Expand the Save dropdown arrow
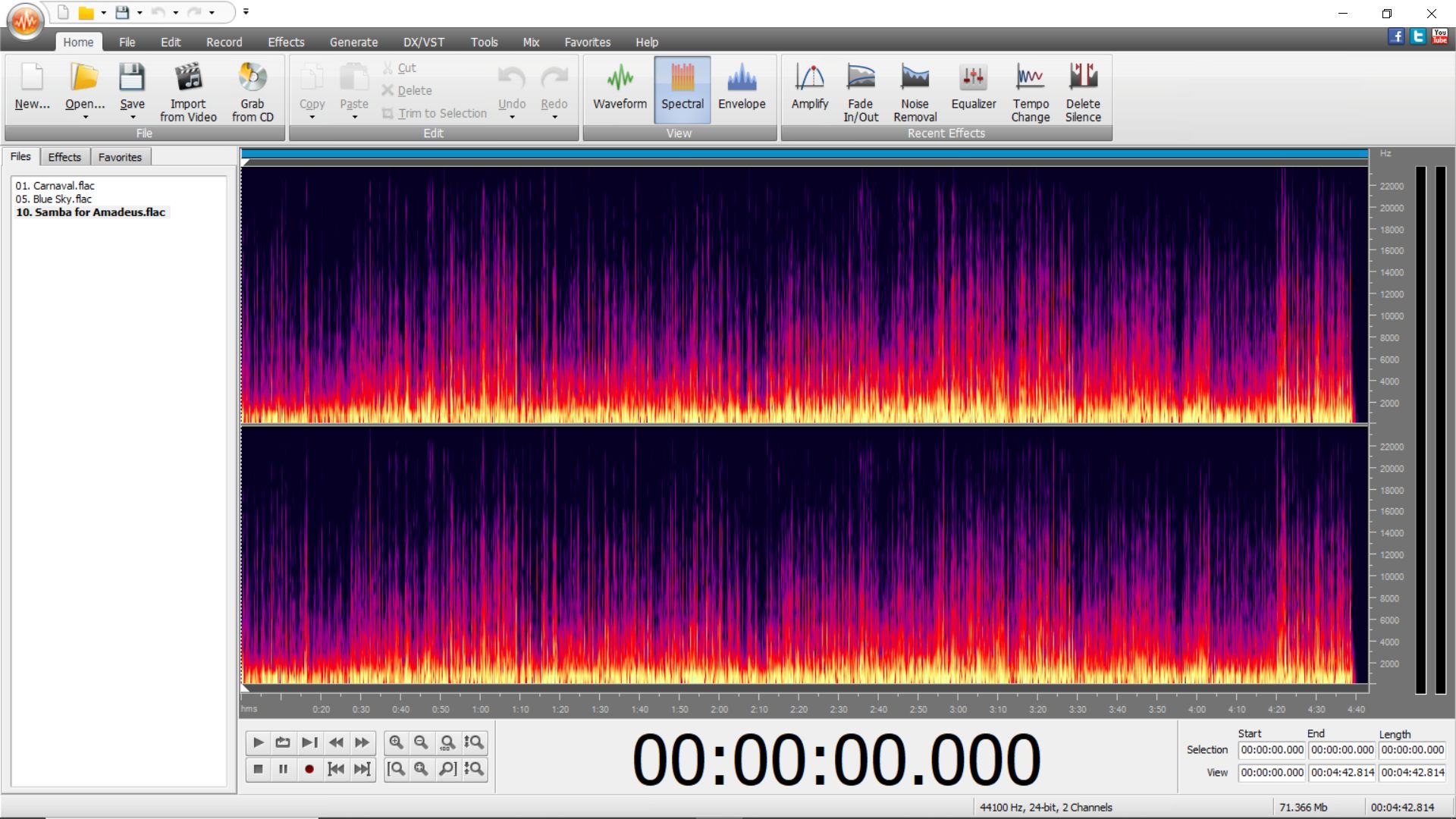The image size is (1456, 819). [133, 118]
